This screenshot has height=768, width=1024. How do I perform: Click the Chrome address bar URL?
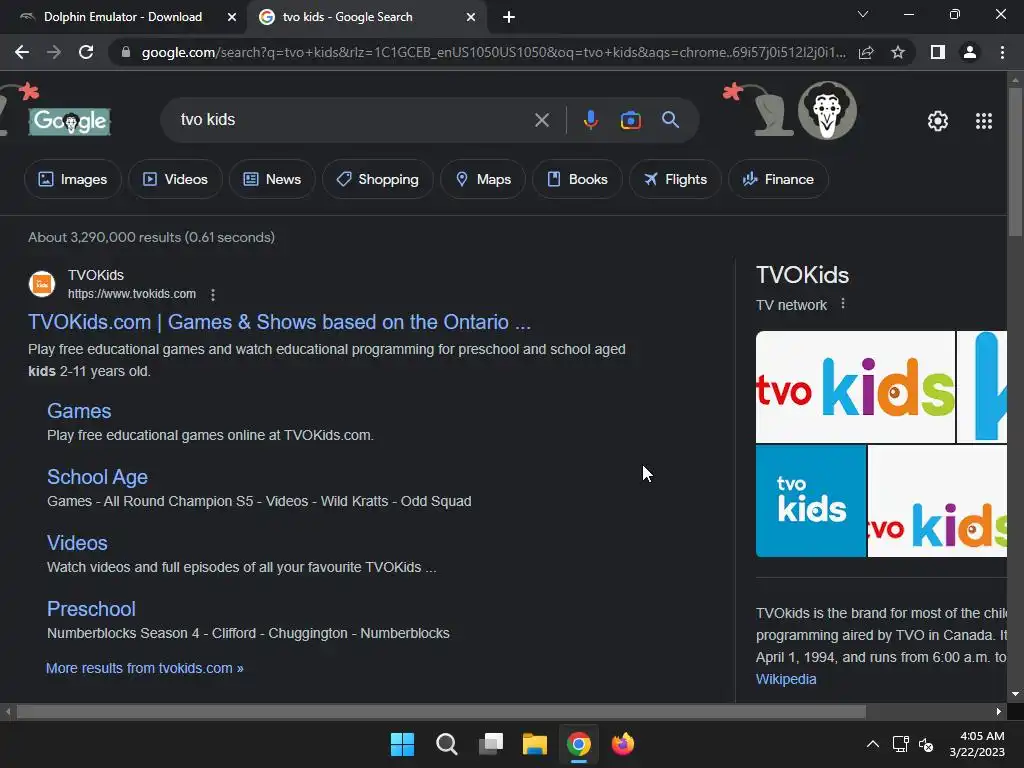click(x=494, y=52)
